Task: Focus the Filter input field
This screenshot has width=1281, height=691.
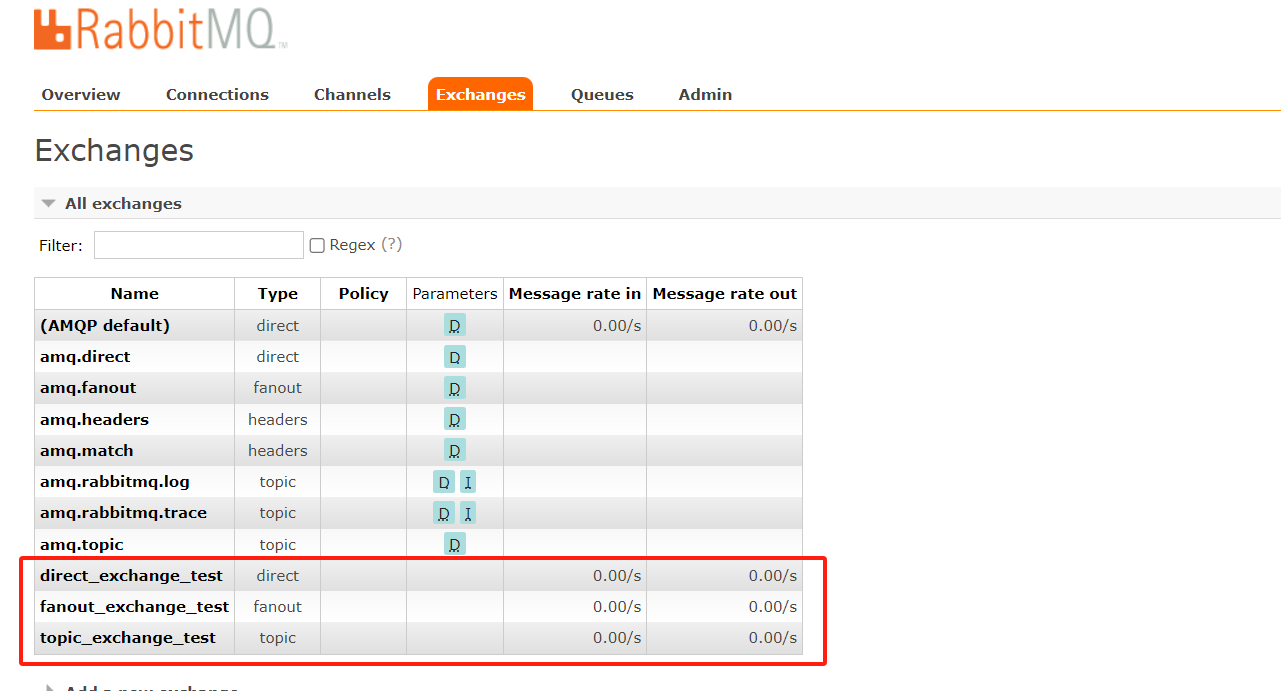Action: pyautogui.click(x=199, y=245)
